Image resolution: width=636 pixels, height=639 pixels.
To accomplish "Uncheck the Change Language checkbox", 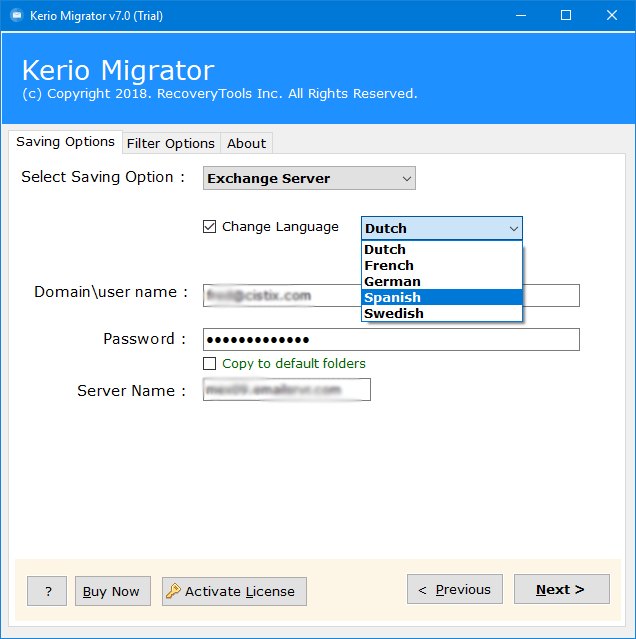I will [209, 227].
